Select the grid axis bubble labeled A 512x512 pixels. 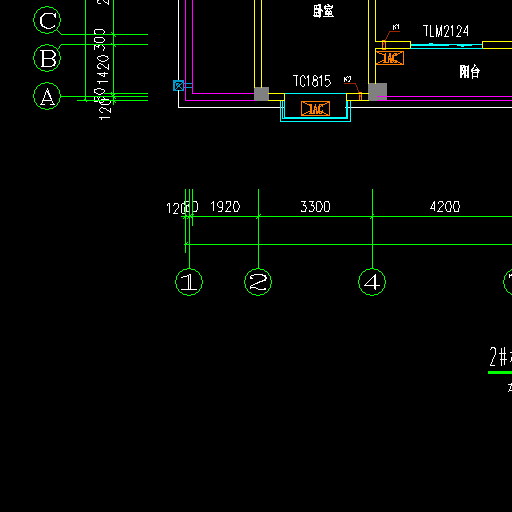[x=47, y=96]
